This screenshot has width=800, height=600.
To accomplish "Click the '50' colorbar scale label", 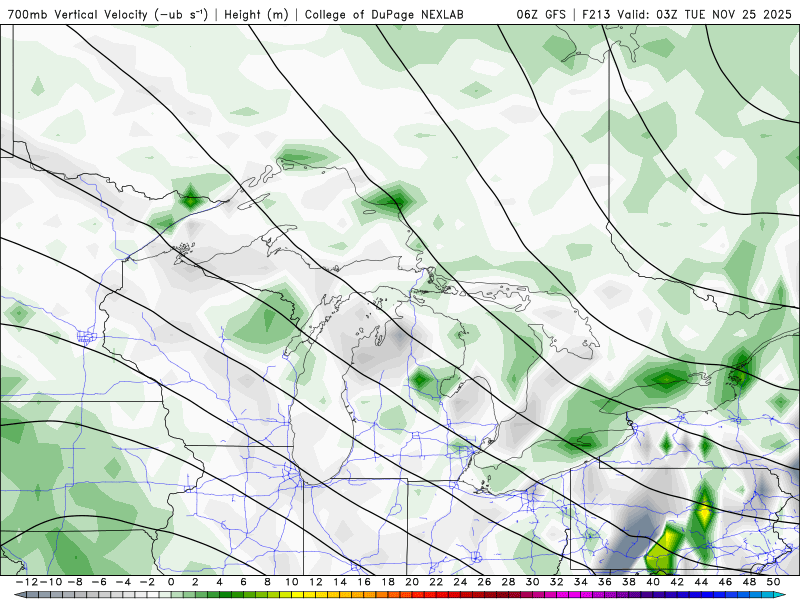I will click(773, 582).
